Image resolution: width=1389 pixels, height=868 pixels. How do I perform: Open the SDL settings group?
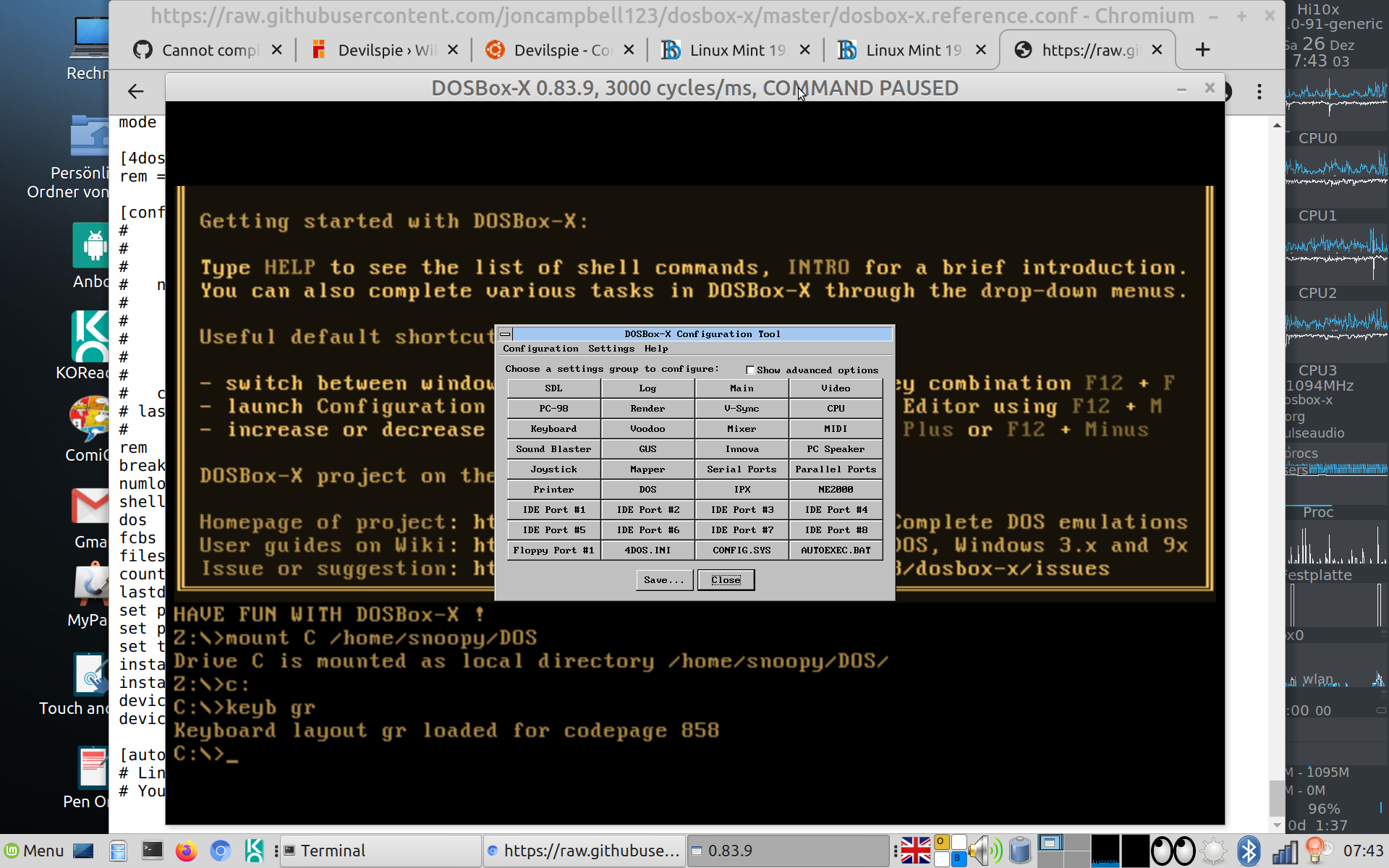553,388
